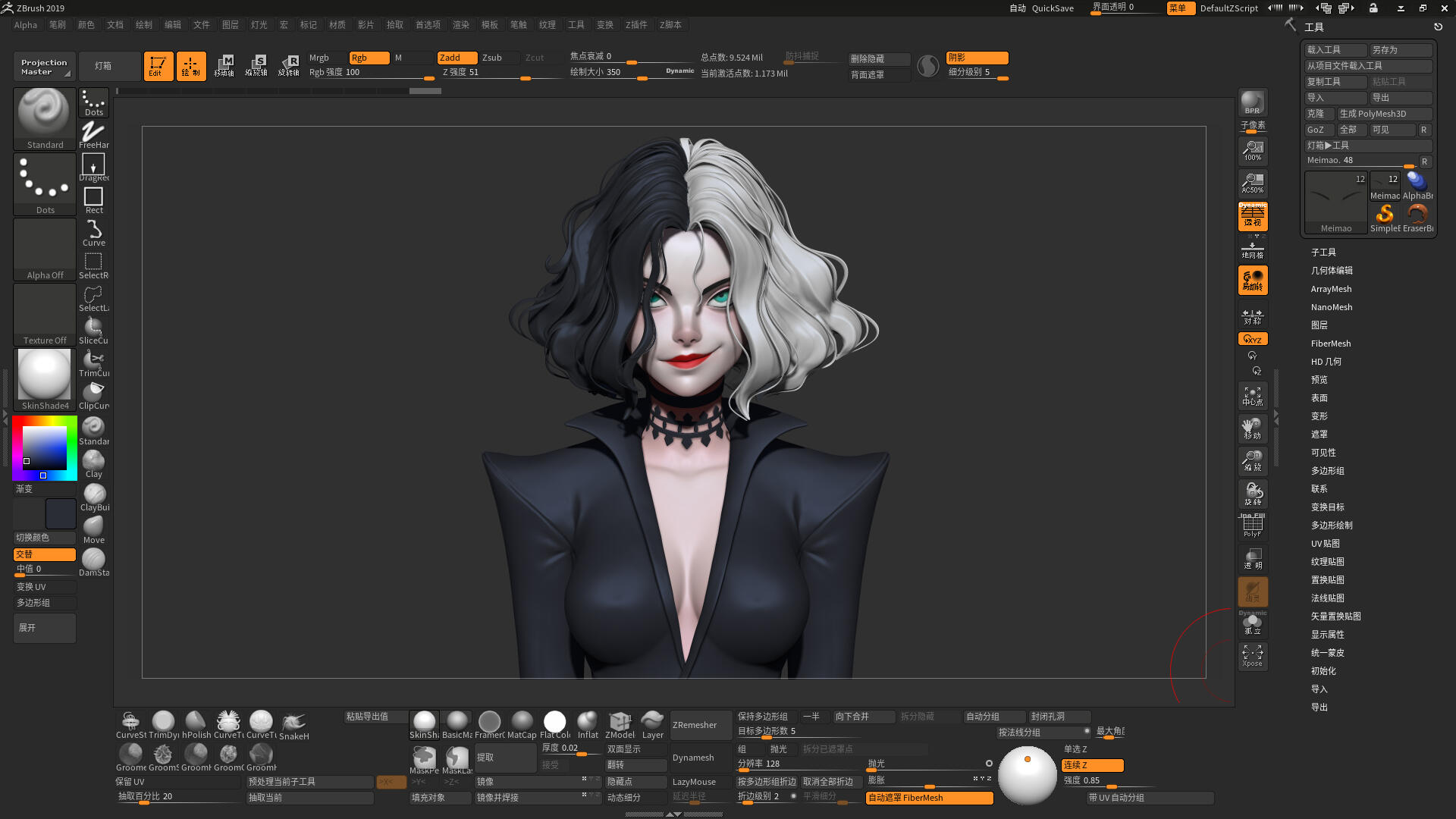Viewport: 1456px width, 819px height.
Task: Select the Inflat brush icon
Action: click(x=588, y=725)
